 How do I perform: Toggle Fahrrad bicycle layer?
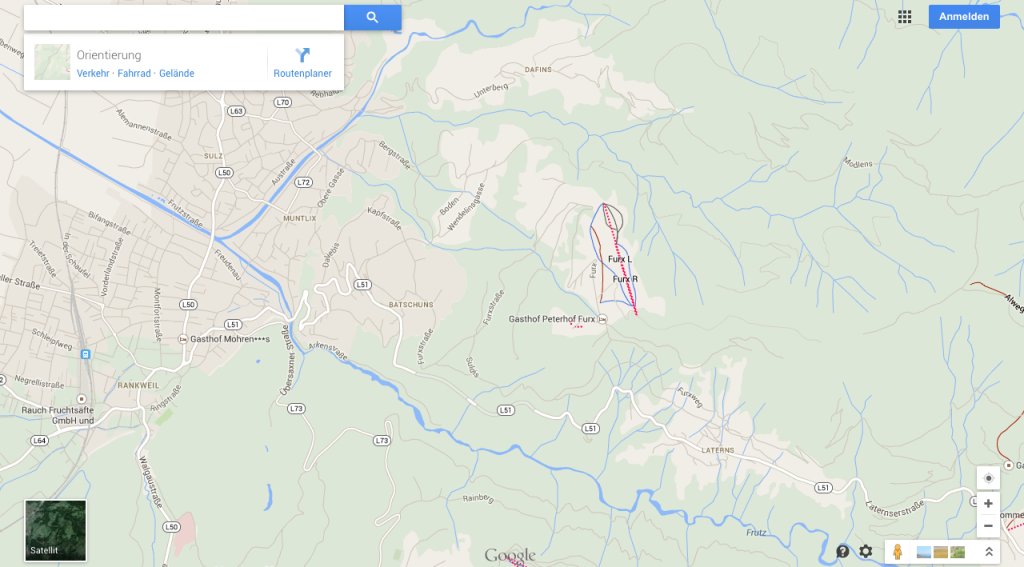pyautogui.click(x=134, y=73)
